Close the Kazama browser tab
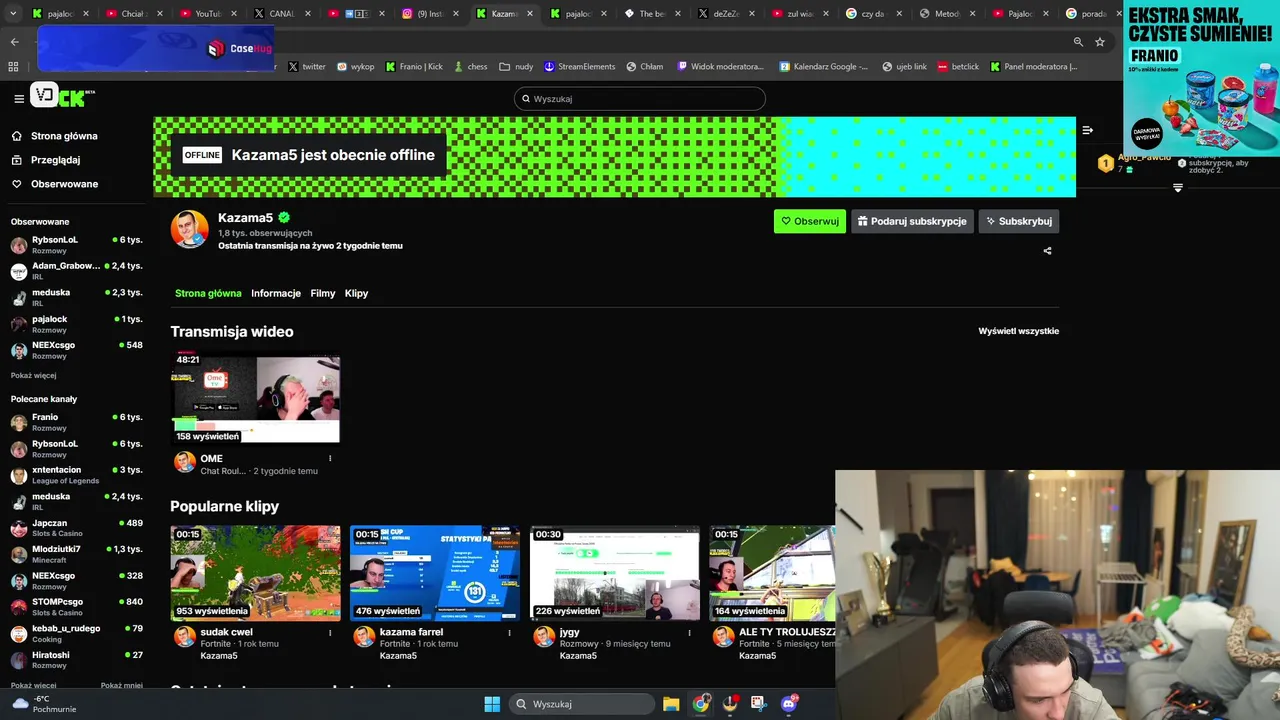 point(530,14)
